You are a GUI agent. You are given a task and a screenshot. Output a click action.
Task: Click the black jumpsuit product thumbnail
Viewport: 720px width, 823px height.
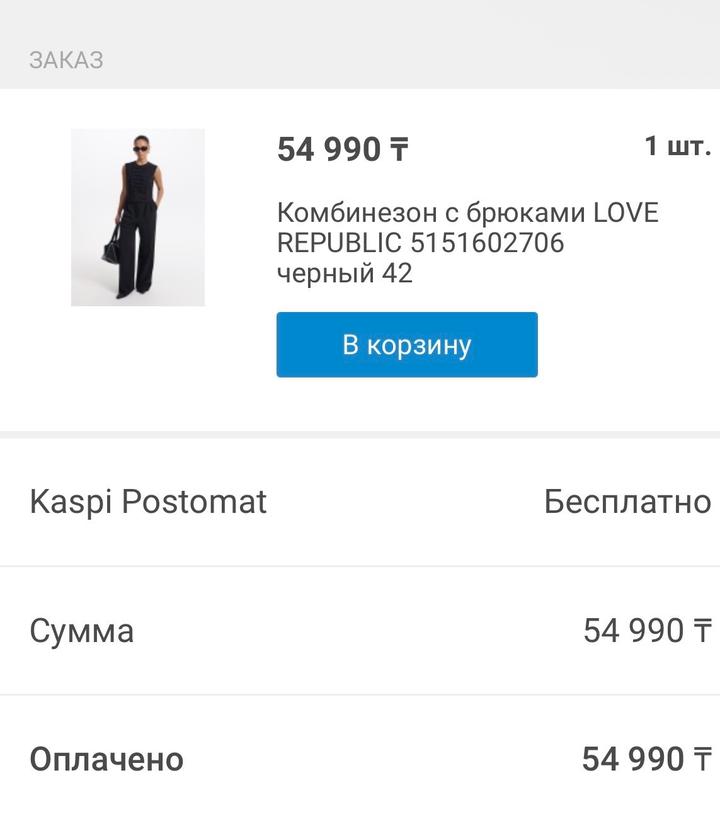(x=138, y=217)
